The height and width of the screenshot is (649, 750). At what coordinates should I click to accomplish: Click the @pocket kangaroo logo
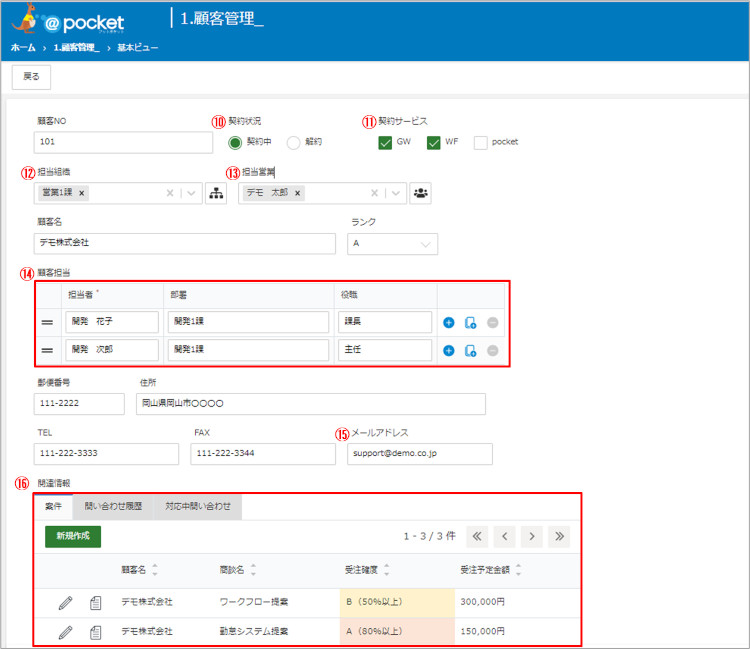[x=68, y=20]
